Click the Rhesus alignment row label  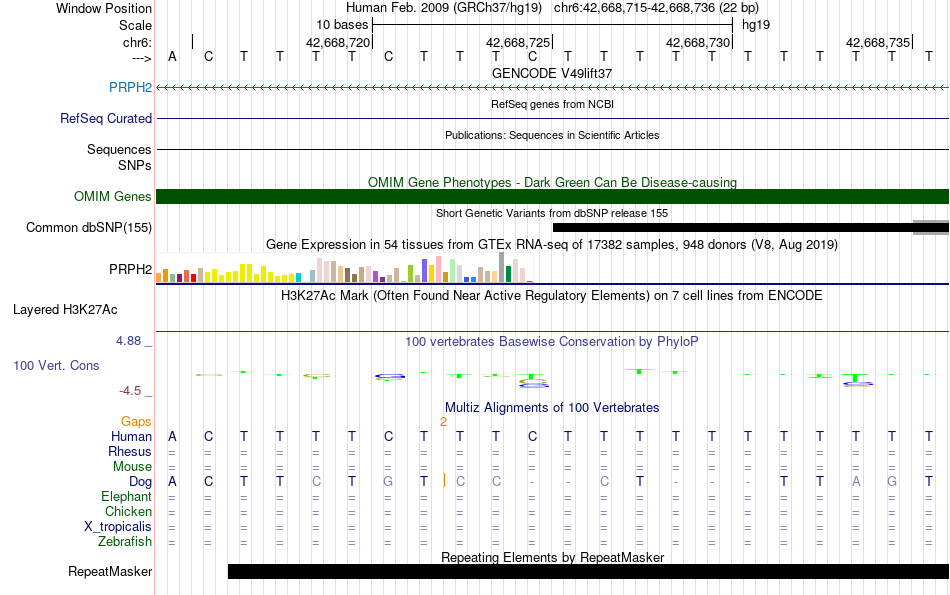130,451
